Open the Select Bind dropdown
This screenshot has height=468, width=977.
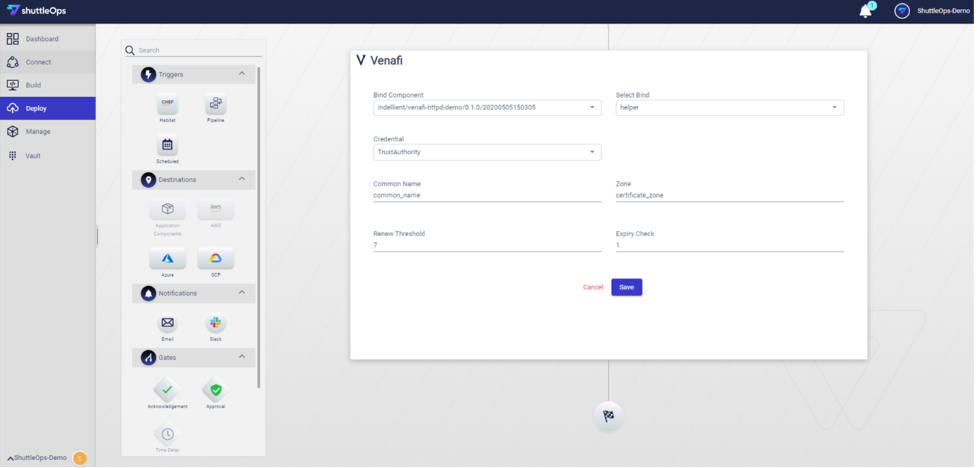(730, 108)
